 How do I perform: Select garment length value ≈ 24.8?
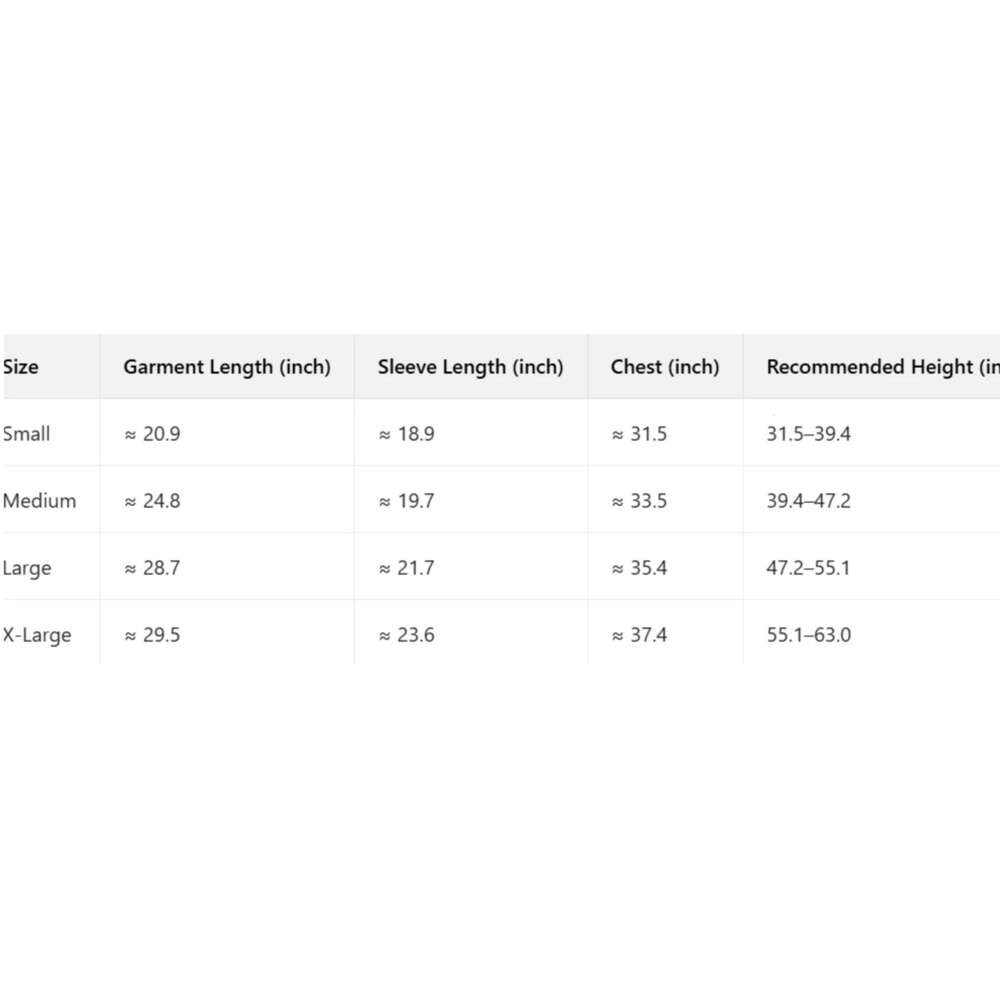click(x=152, y=501)
